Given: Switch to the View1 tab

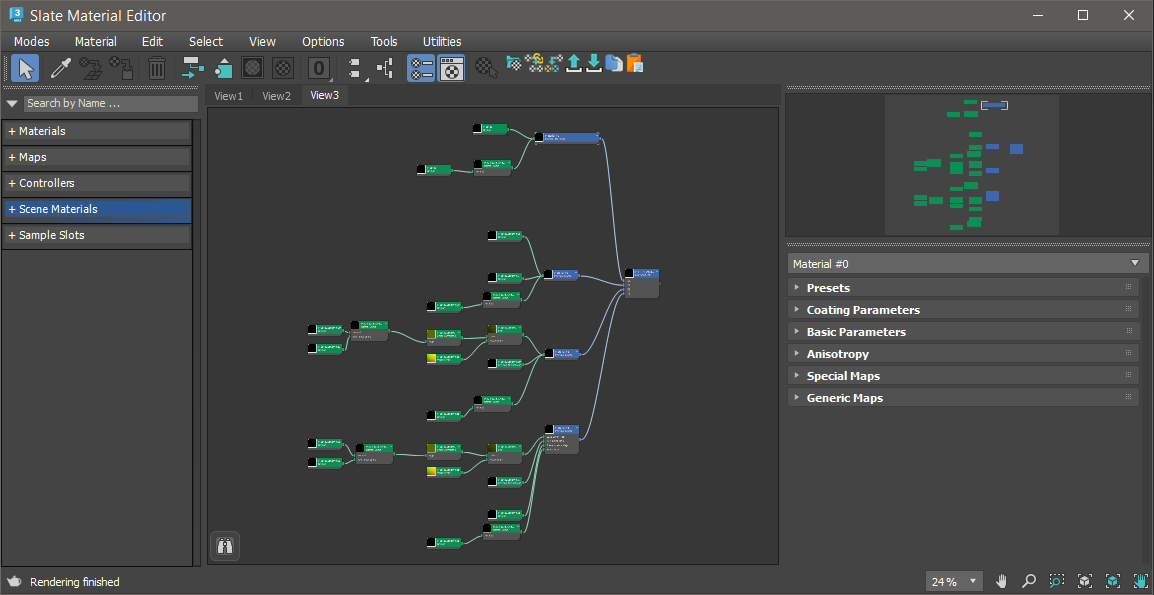Looking at the screenshot, I should pos(228,96).
